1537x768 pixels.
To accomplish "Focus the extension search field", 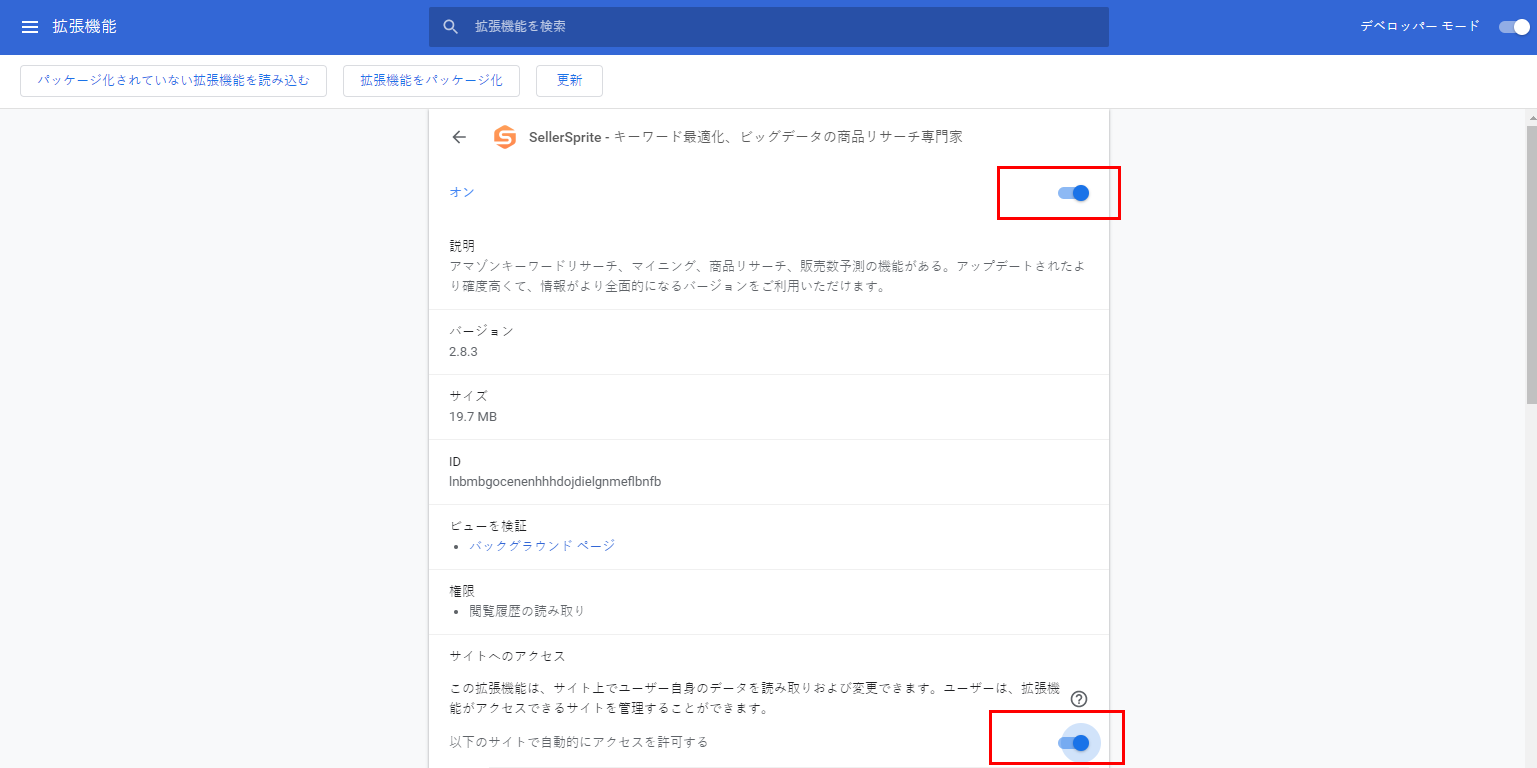I will click(x=769, y=27).
